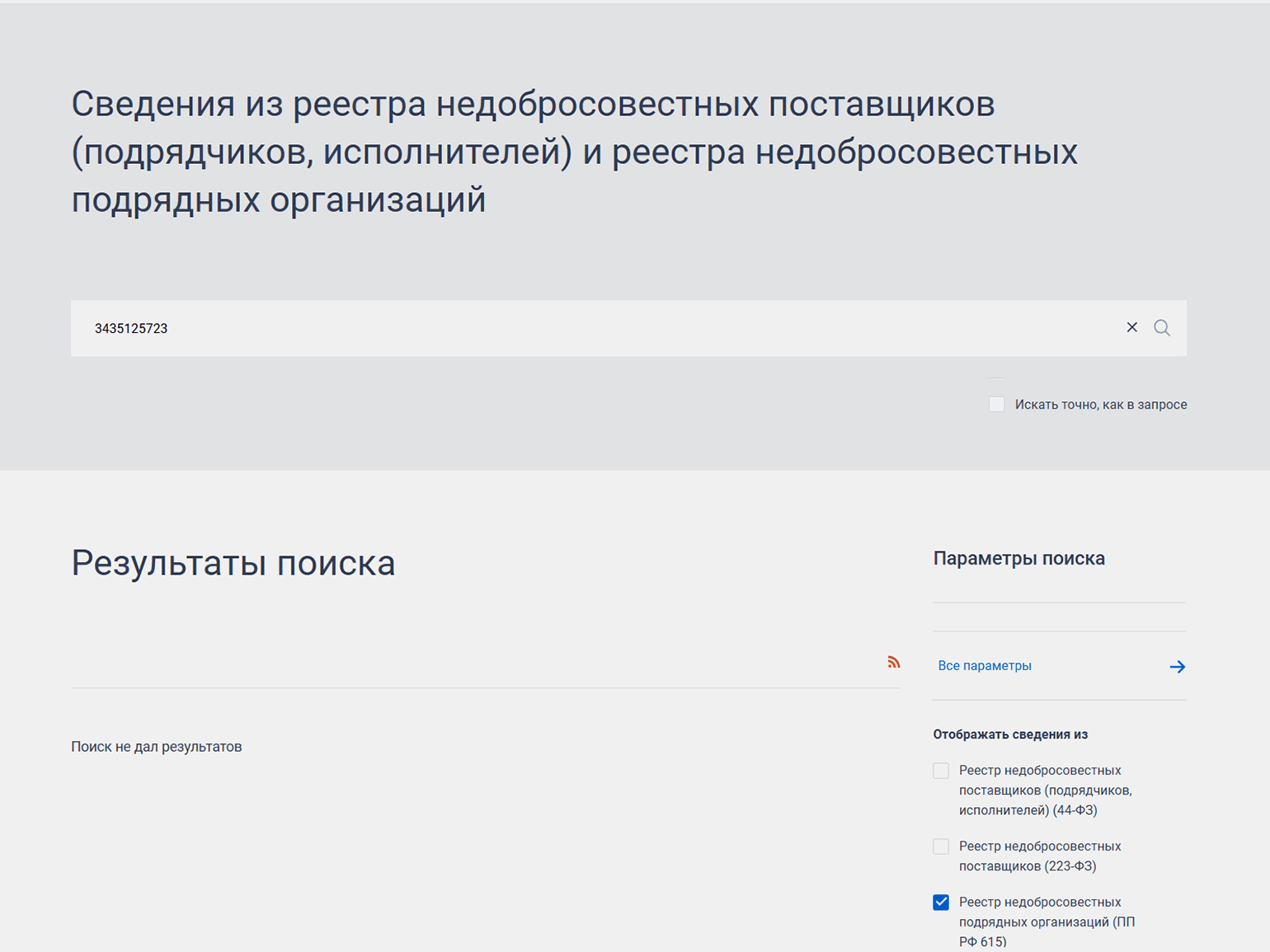Click the empty row above Все параметры

1059,617
